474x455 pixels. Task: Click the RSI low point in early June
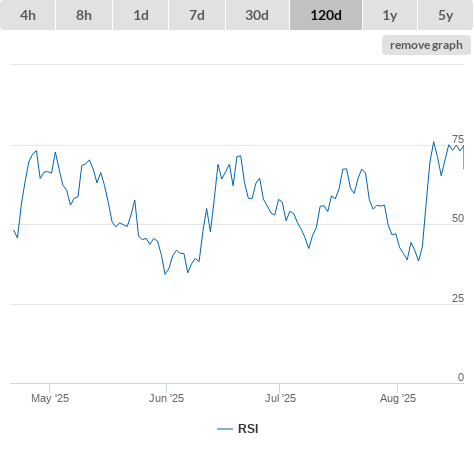tap(165, 274)
